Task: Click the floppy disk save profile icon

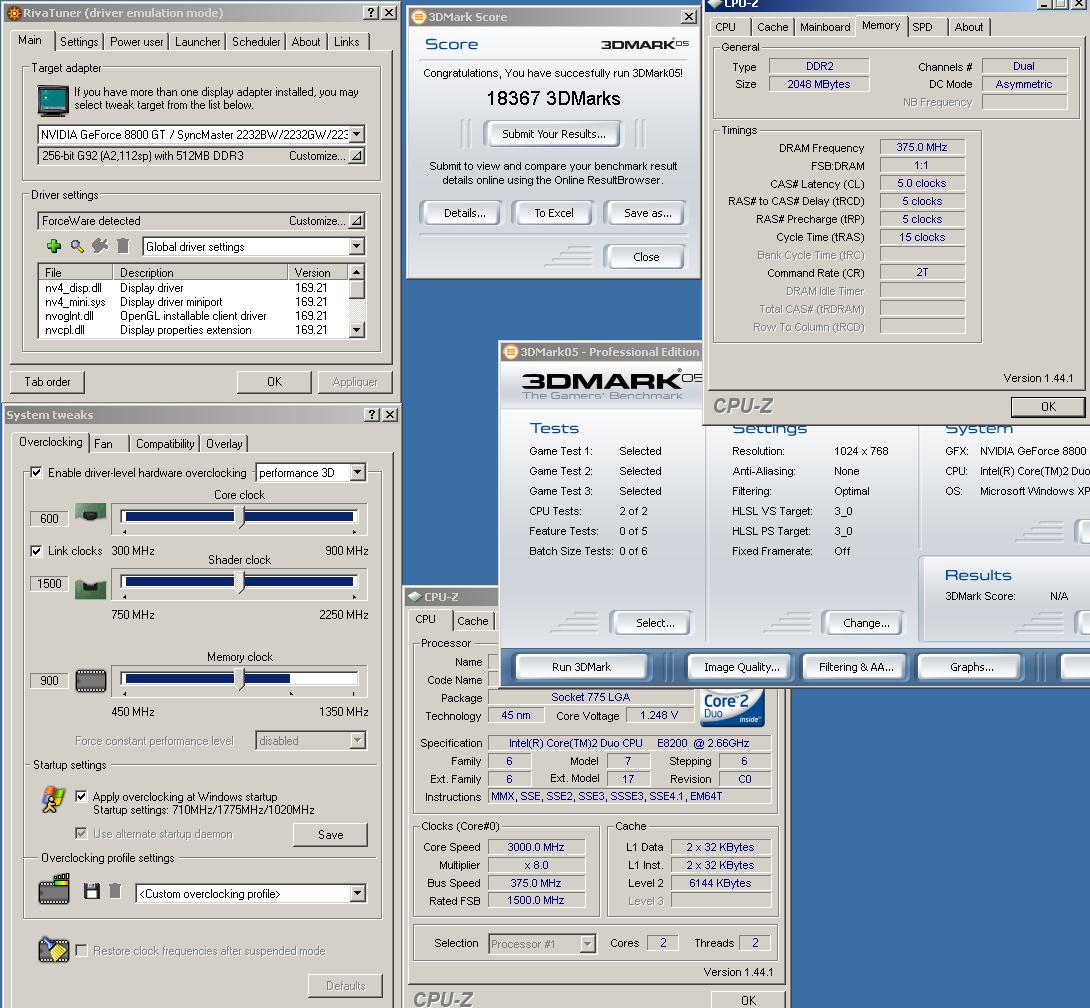Action: (x=92, y=891)
